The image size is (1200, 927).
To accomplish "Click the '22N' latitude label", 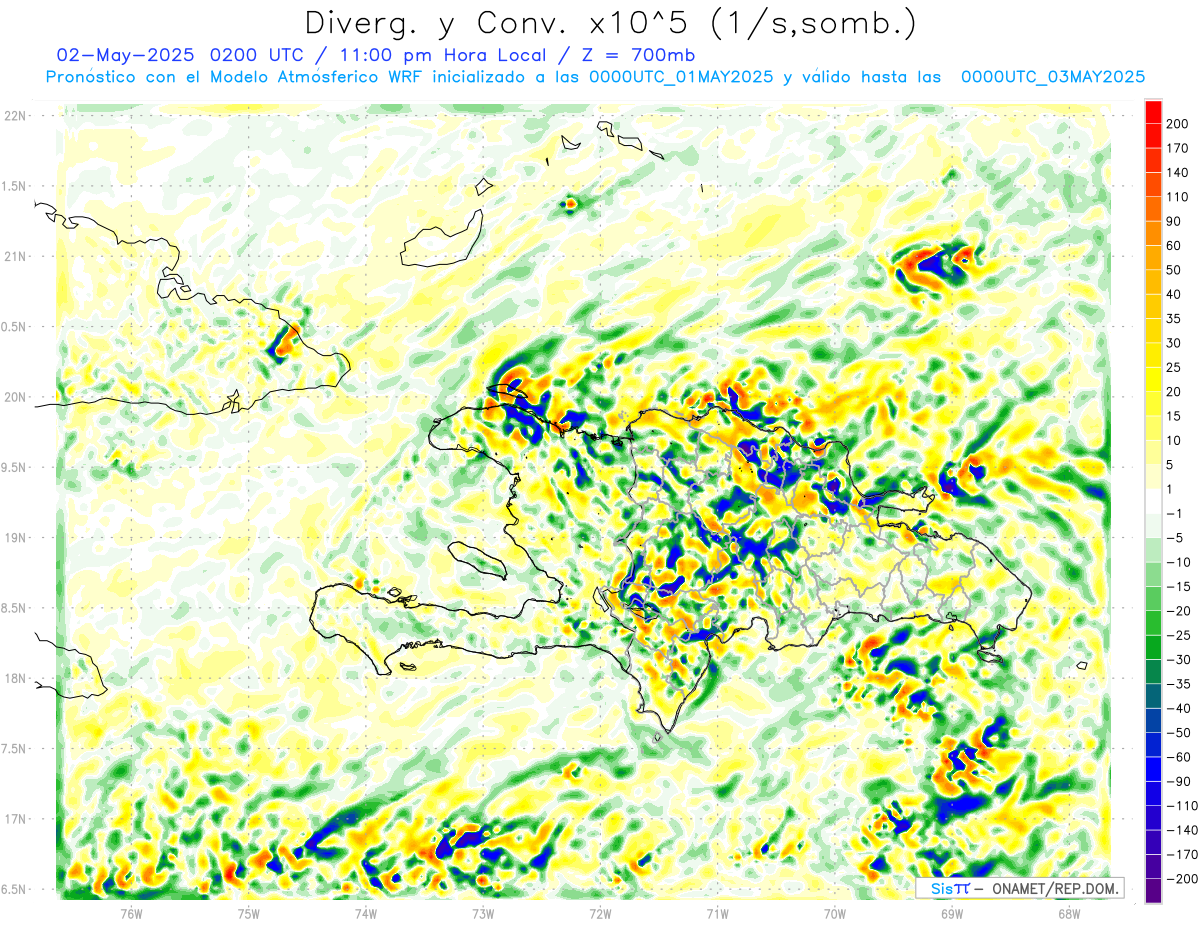I will (15, 116).
